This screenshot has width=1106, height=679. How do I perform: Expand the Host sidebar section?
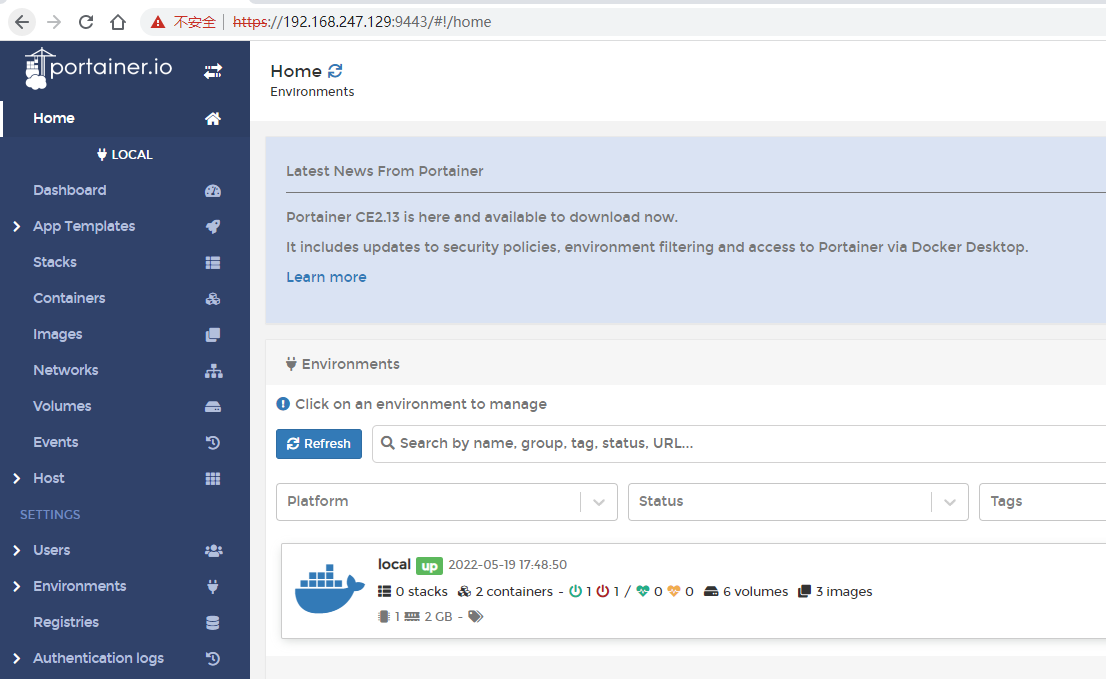coord(17,479)
